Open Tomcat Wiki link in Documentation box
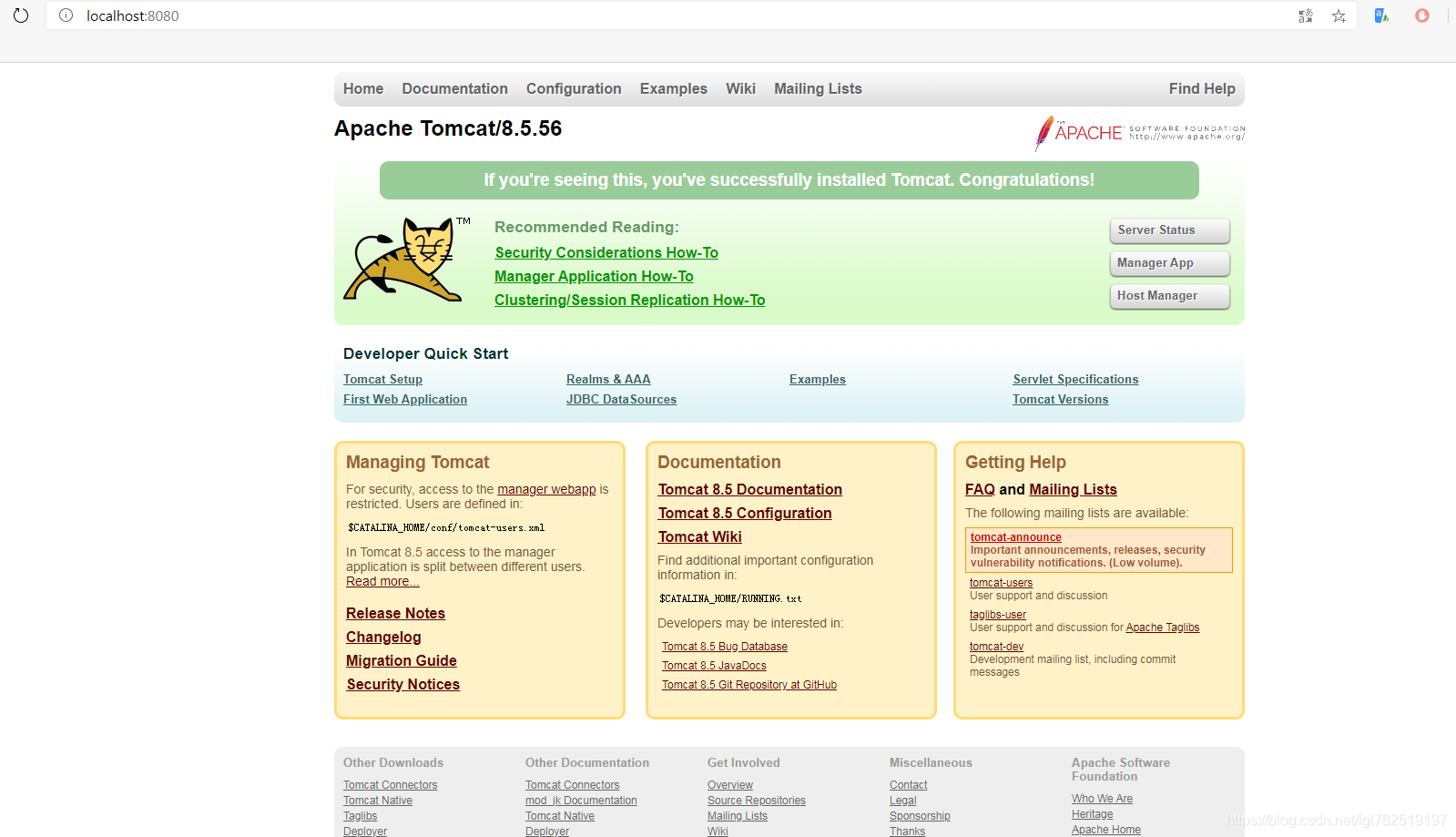Screen dimensions: 1456x837 point(700,536)
